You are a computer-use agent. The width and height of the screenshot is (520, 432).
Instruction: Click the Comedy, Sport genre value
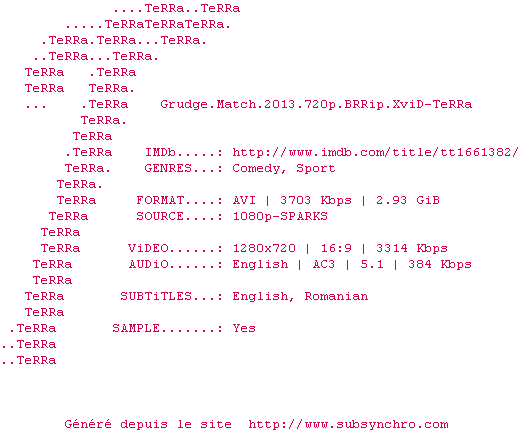point(284,169)
